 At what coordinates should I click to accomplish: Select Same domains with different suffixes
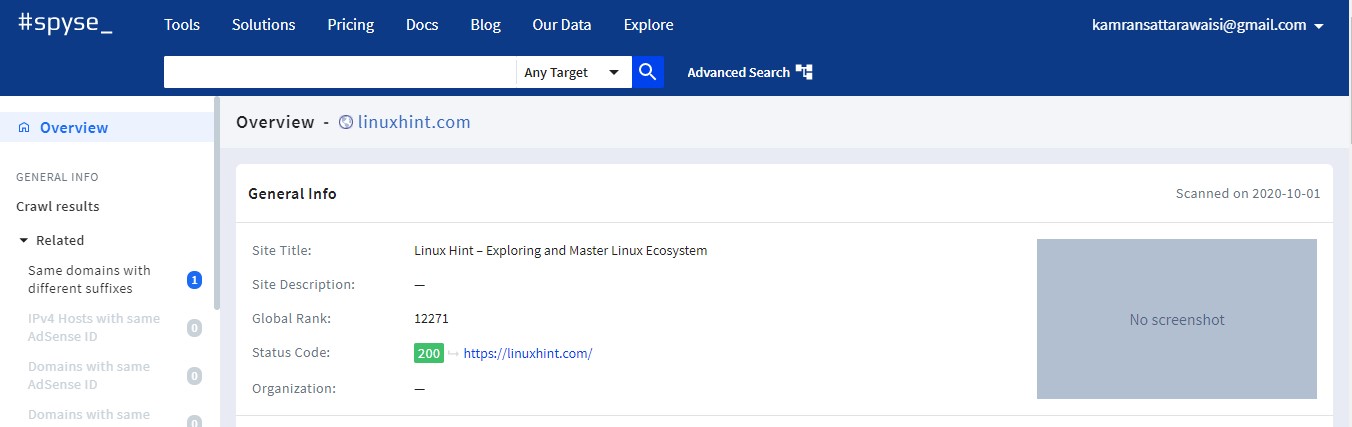(89, 279)
